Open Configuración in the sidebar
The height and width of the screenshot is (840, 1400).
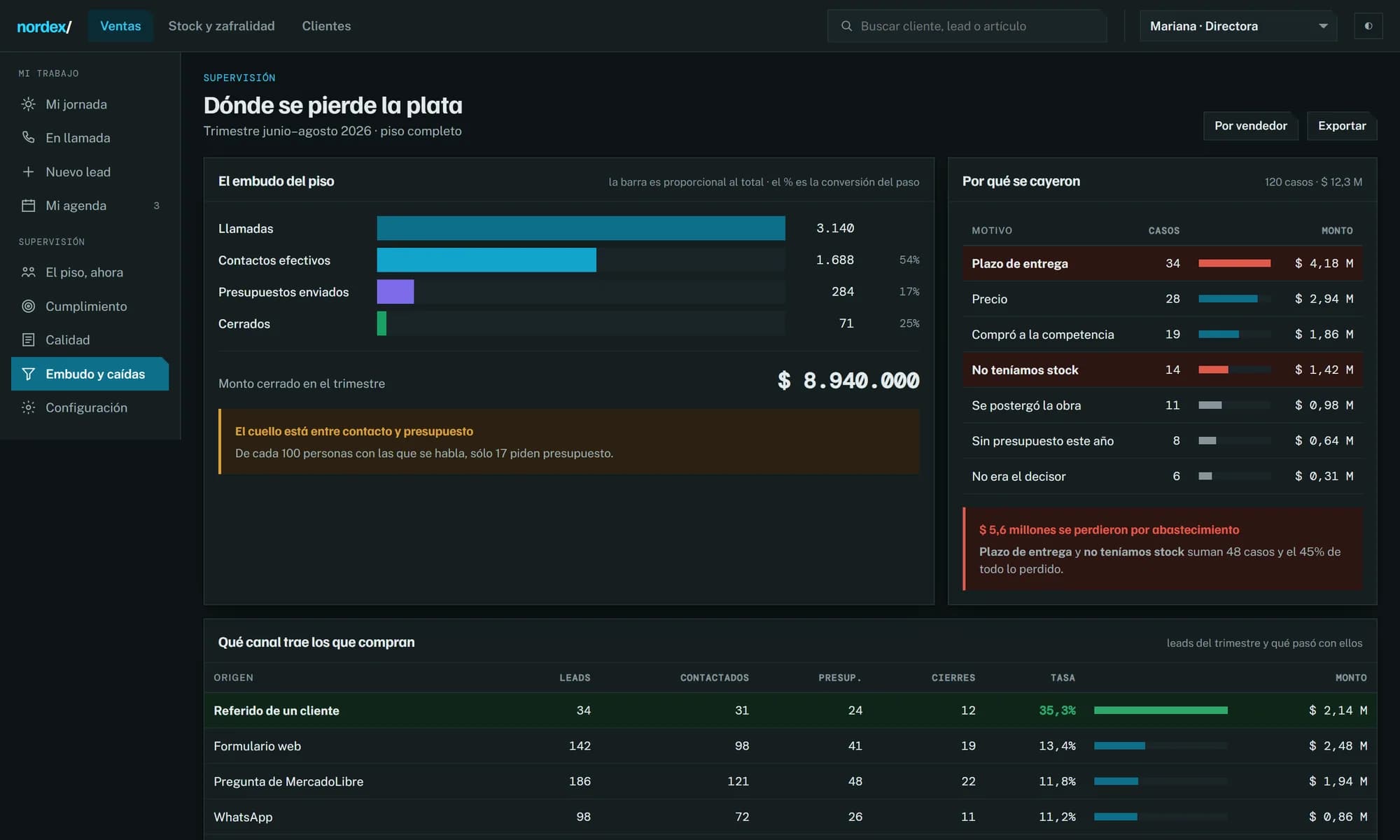[x=90, y=407]
